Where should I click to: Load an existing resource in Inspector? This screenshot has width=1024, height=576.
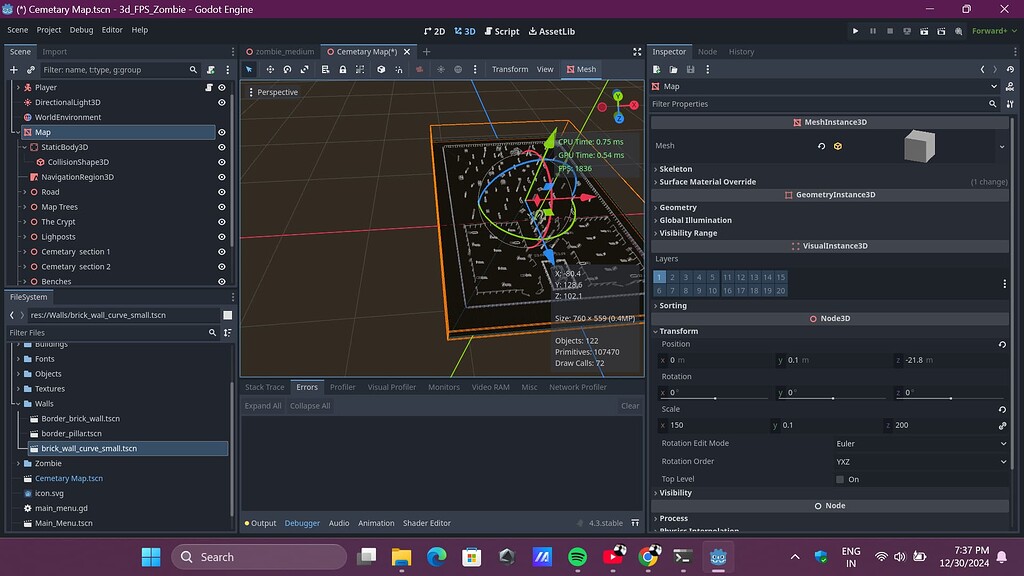(x=673, y=69)
